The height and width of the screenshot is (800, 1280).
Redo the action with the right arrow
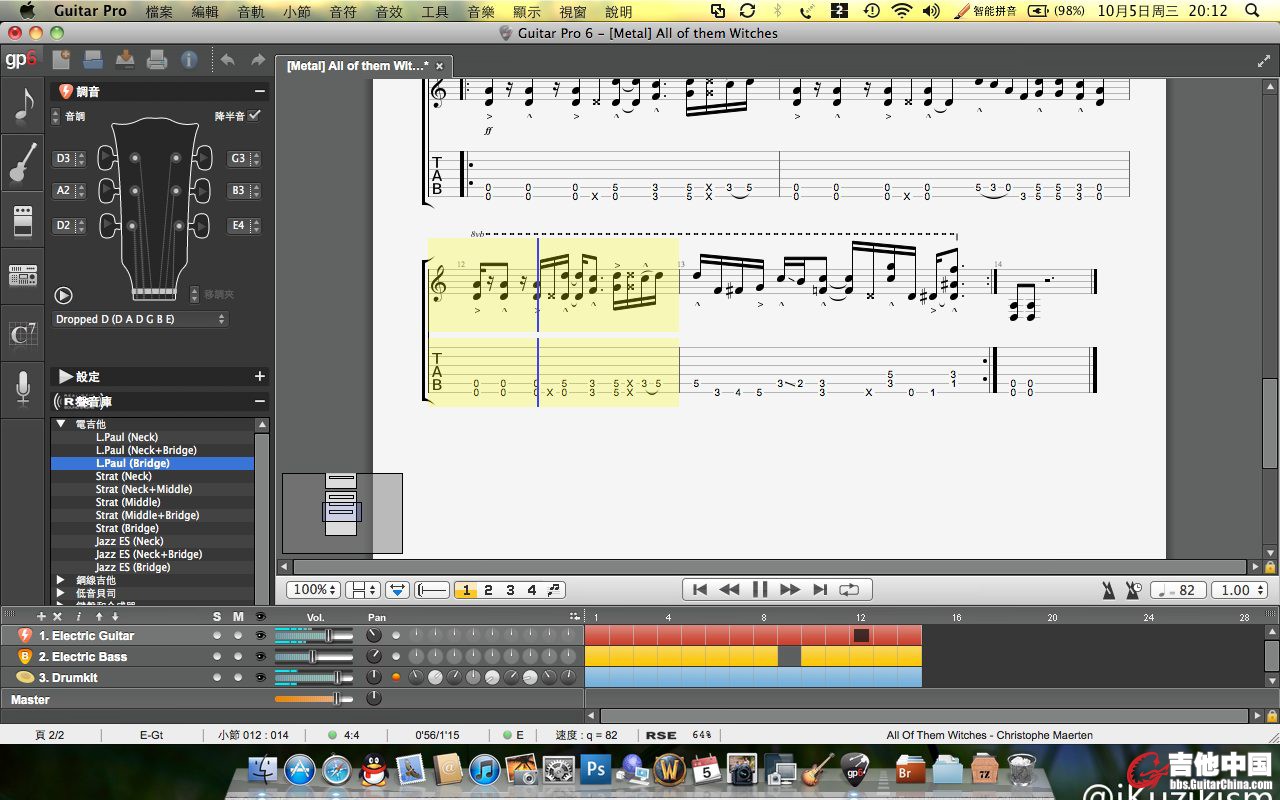pyautogui.click(x=258, y=60)
